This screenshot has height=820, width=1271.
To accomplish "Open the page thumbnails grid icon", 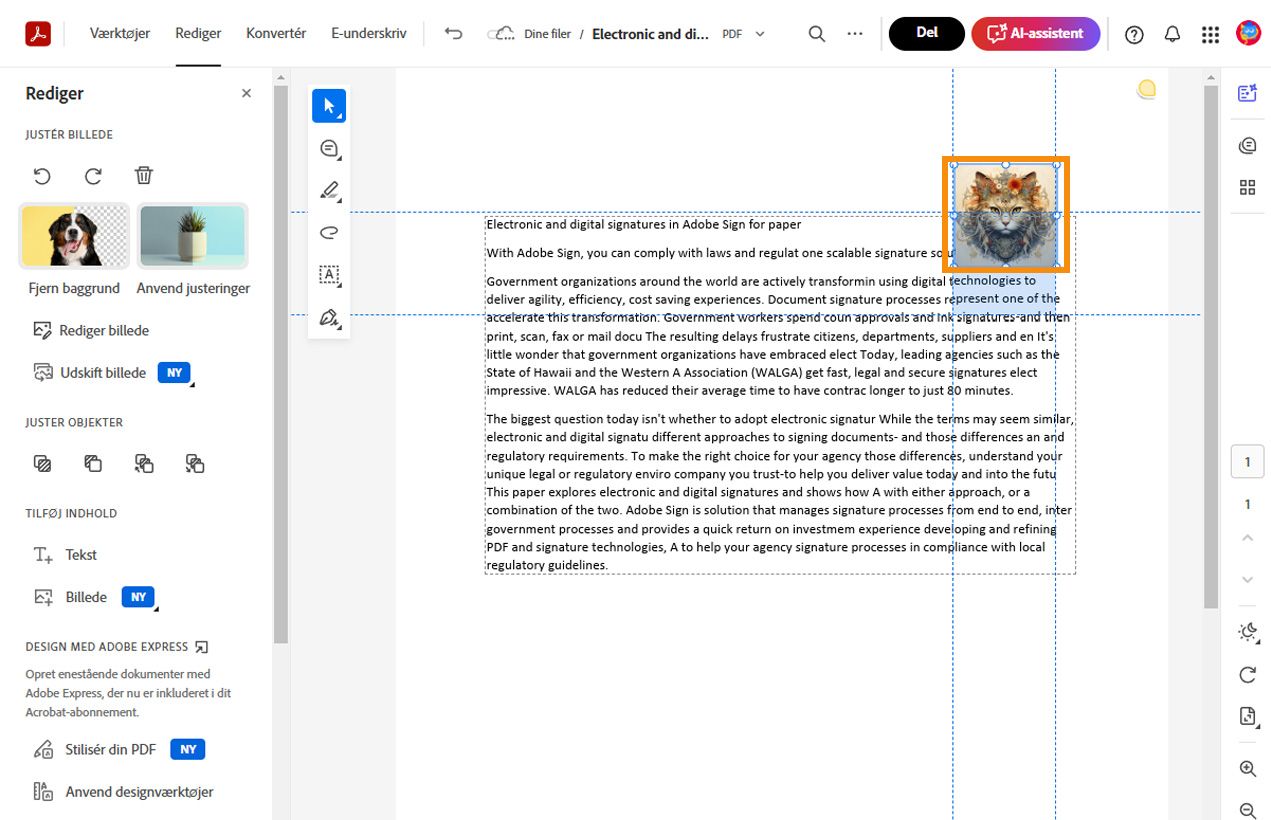I will [1247, 188].
